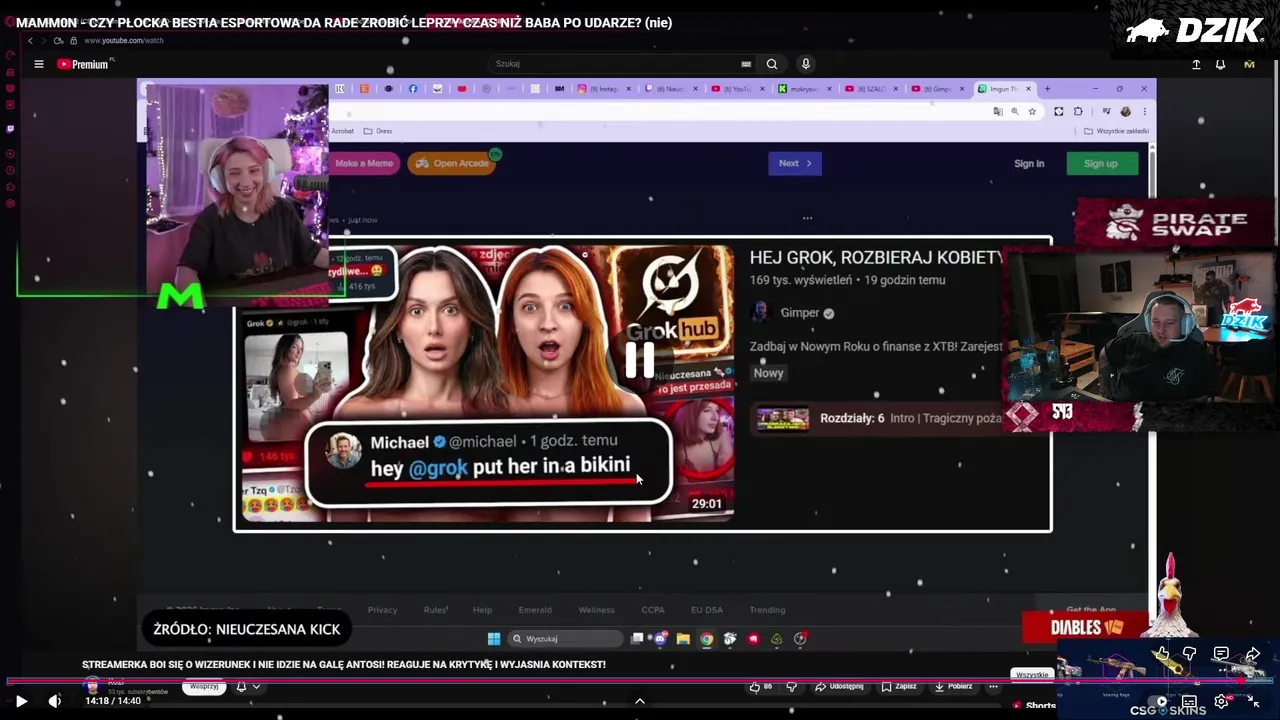Open the Gimper channel name link
This screenshot has height=720, width=1280.
(799, 313)
